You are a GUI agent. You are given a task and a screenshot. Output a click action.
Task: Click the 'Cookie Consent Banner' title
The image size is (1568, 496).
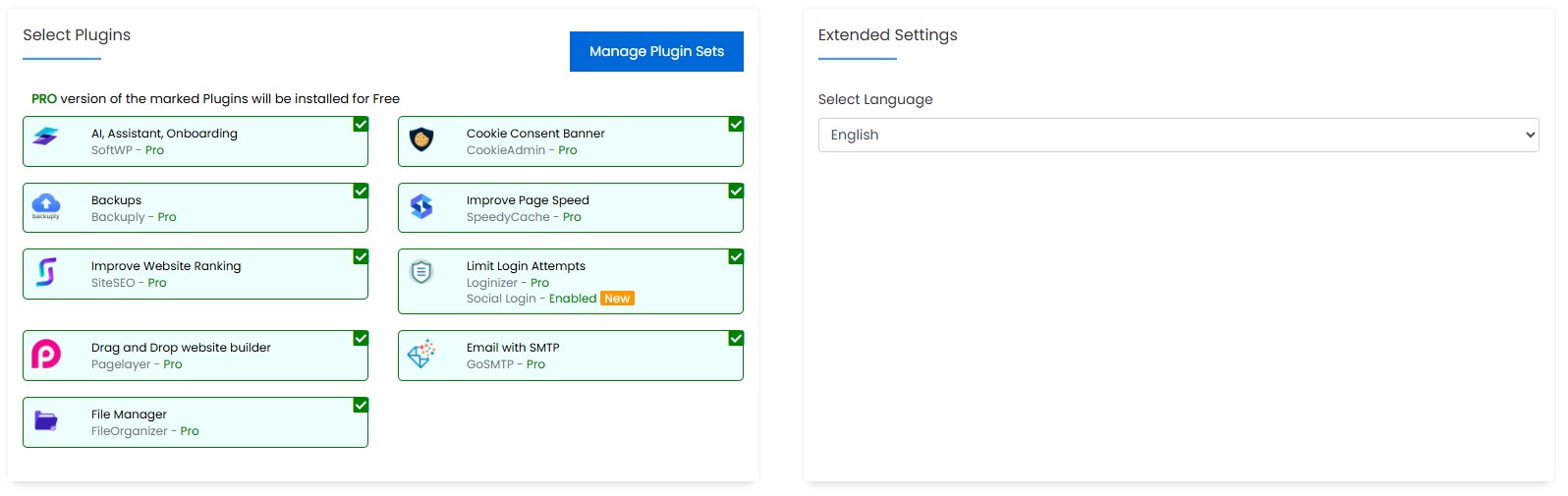pos(535,134)
